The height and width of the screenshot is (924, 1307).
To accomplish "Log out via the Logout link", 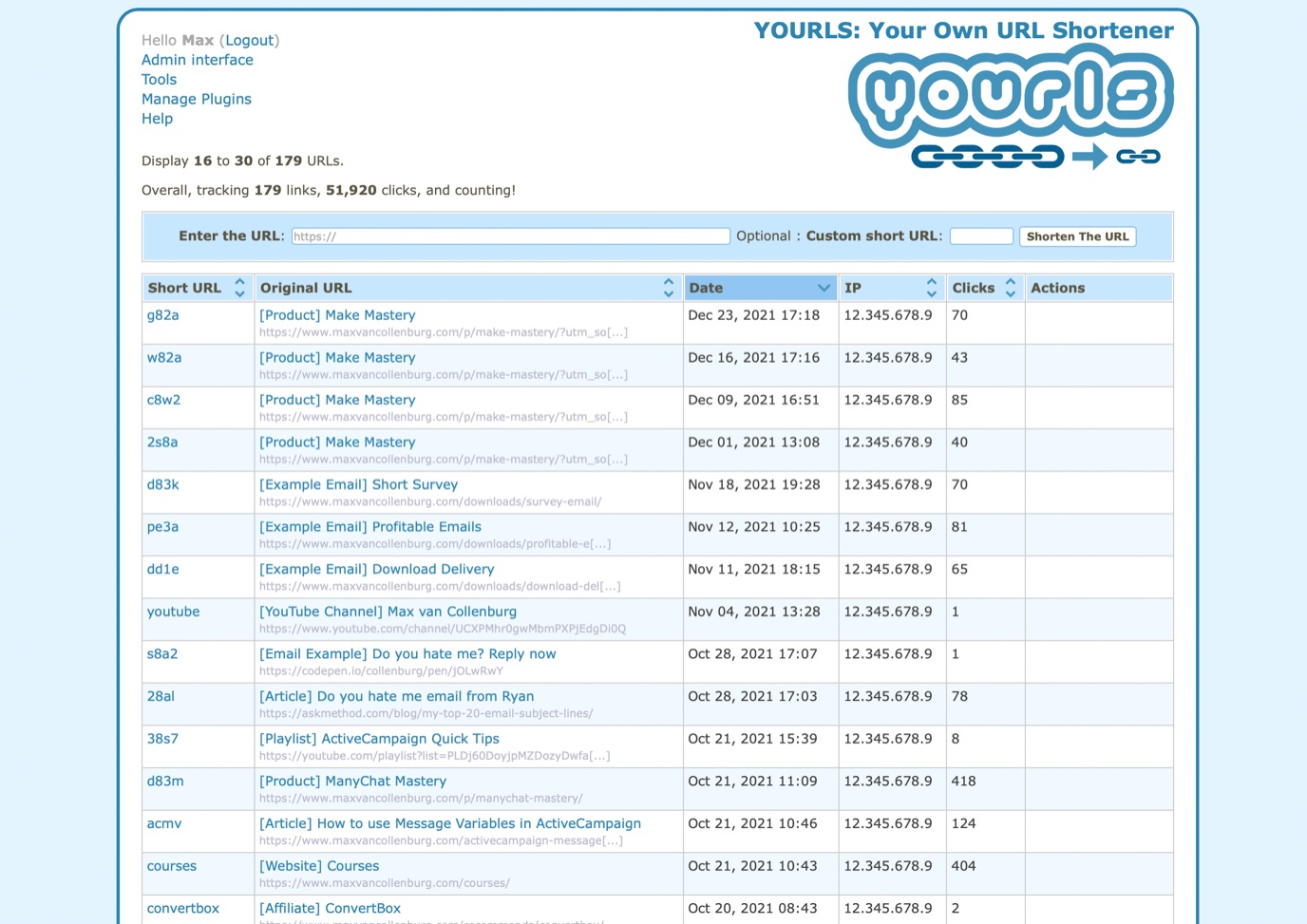I will coord(250,40).
